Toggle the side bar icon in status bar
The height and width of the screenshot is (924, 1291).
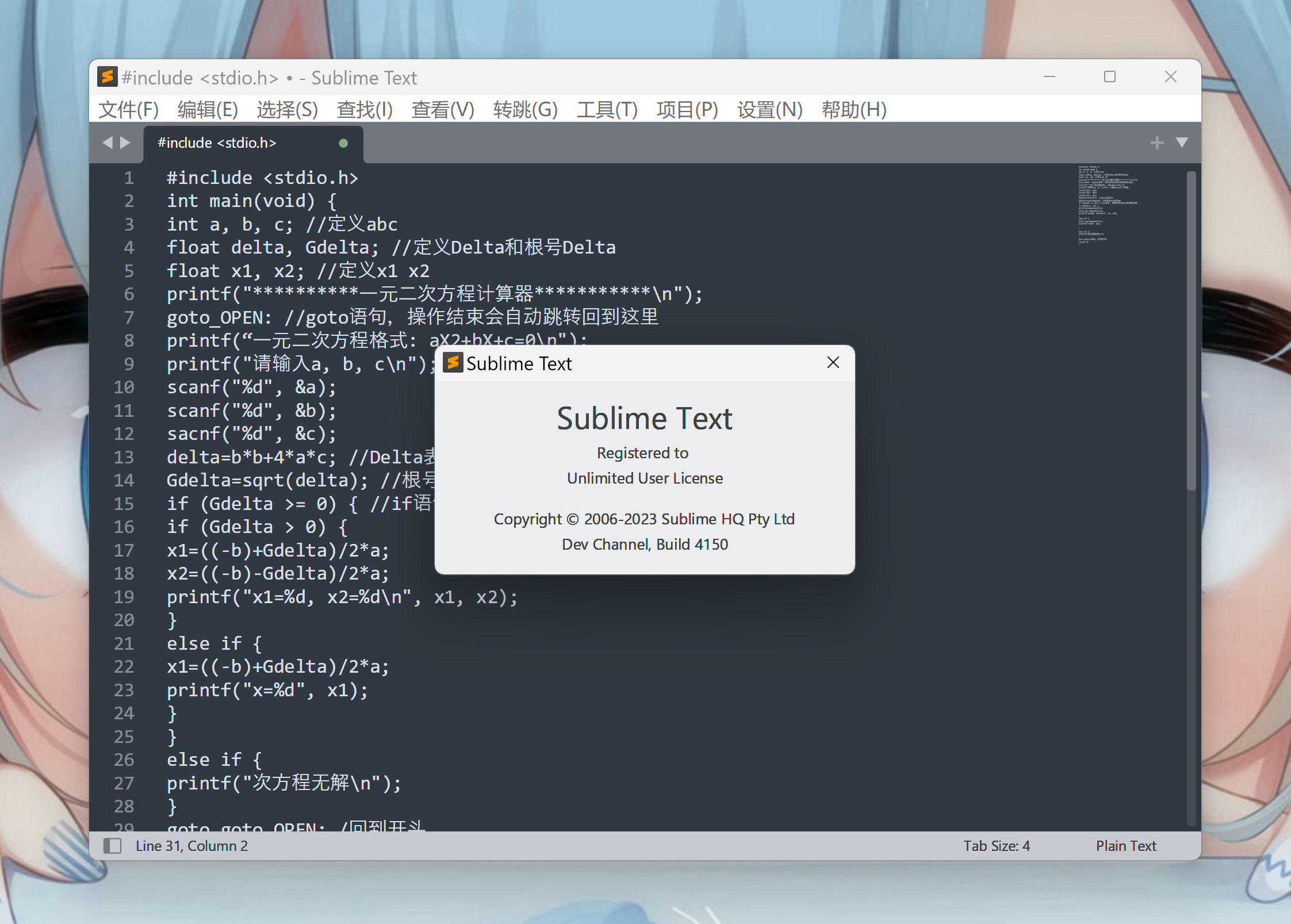tap(112, 846)
